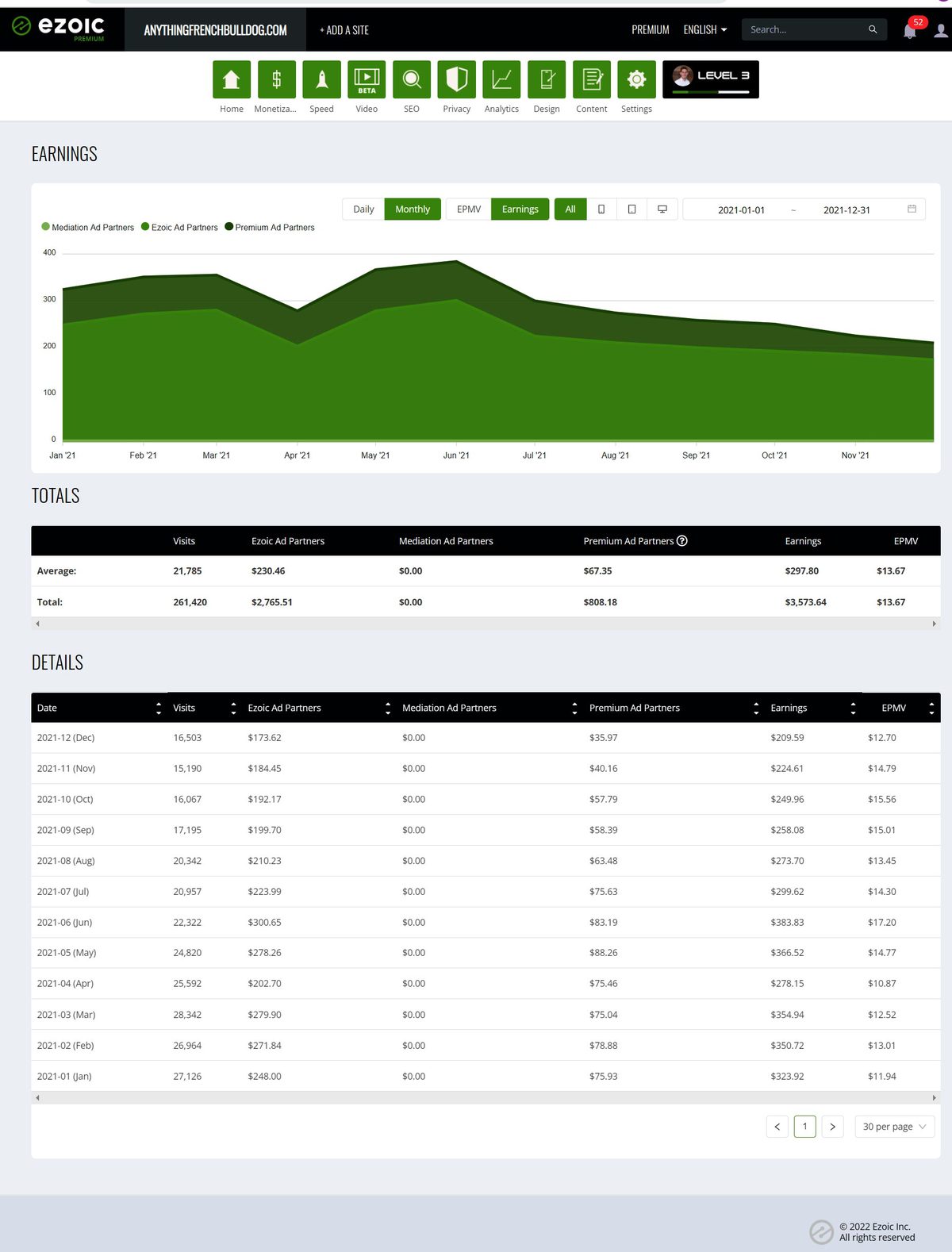The width and height of the screenshot is (952, 1252).
Task: Open the SEO magnifier icon
Action: (x=412, y=79)
